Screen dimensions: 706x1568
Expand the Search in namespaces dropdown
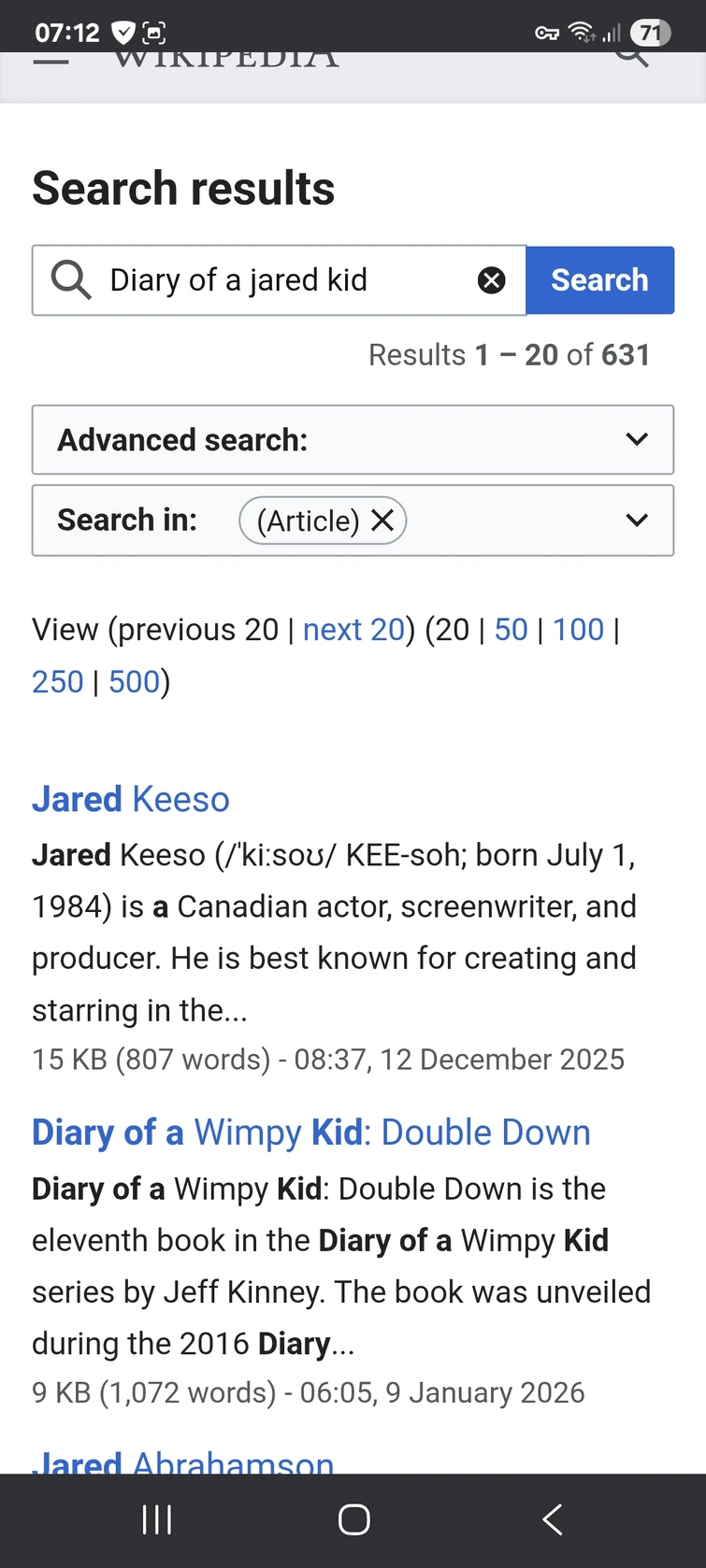pos(636,520)
